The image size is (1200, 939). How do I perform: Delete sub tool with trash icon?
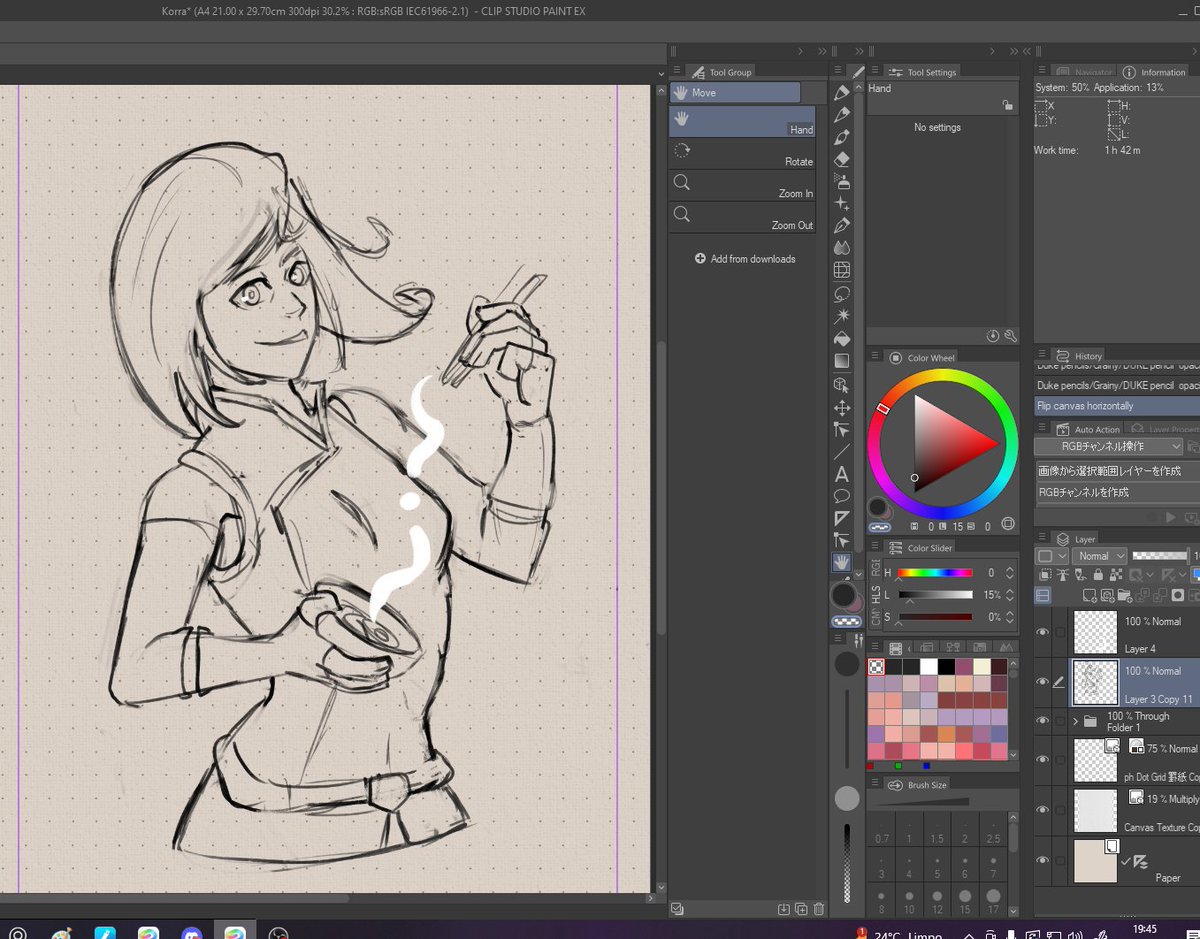pos(819,909)
